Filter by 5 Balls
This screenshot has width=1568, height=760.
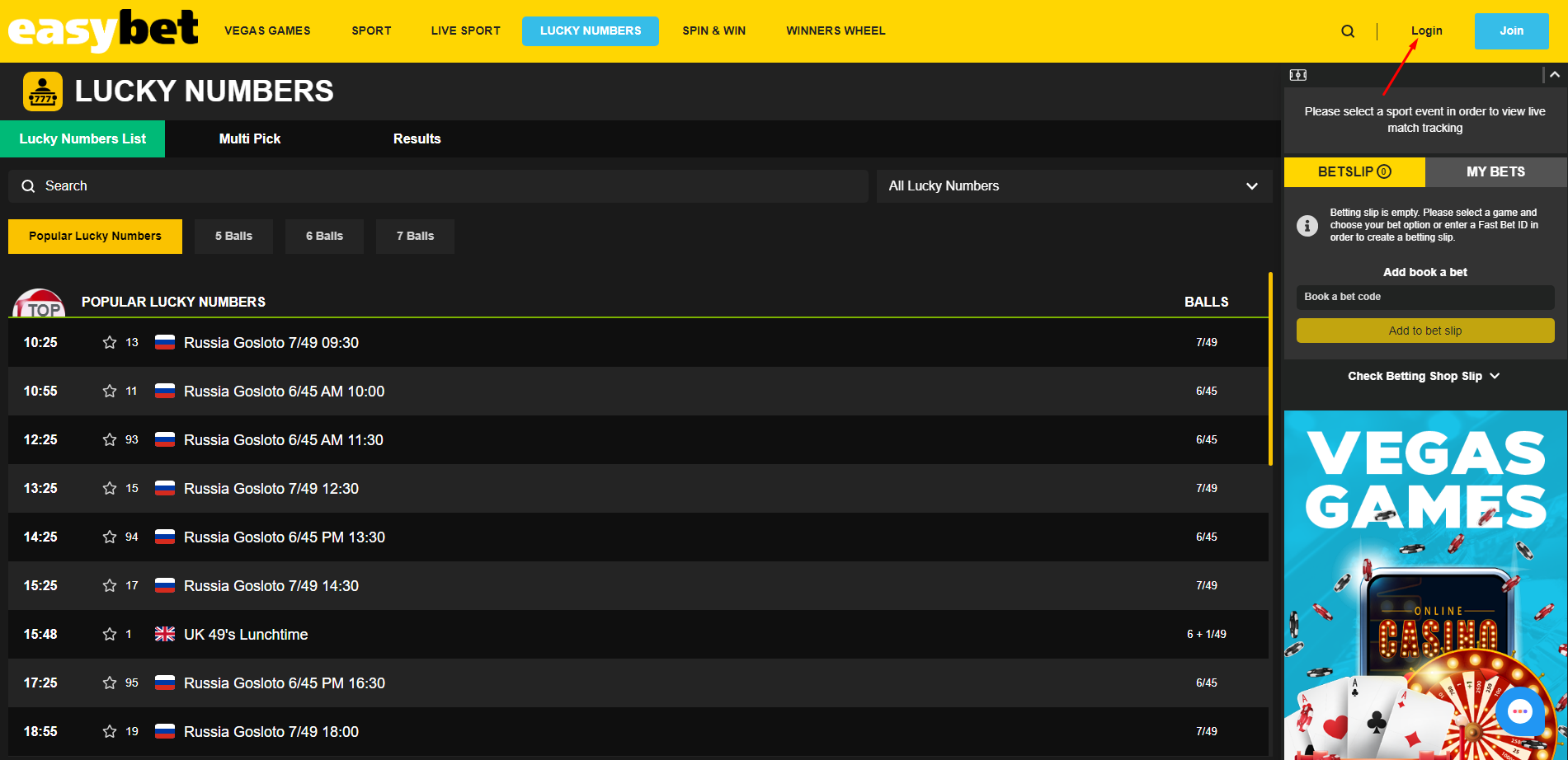click(233, 236)
